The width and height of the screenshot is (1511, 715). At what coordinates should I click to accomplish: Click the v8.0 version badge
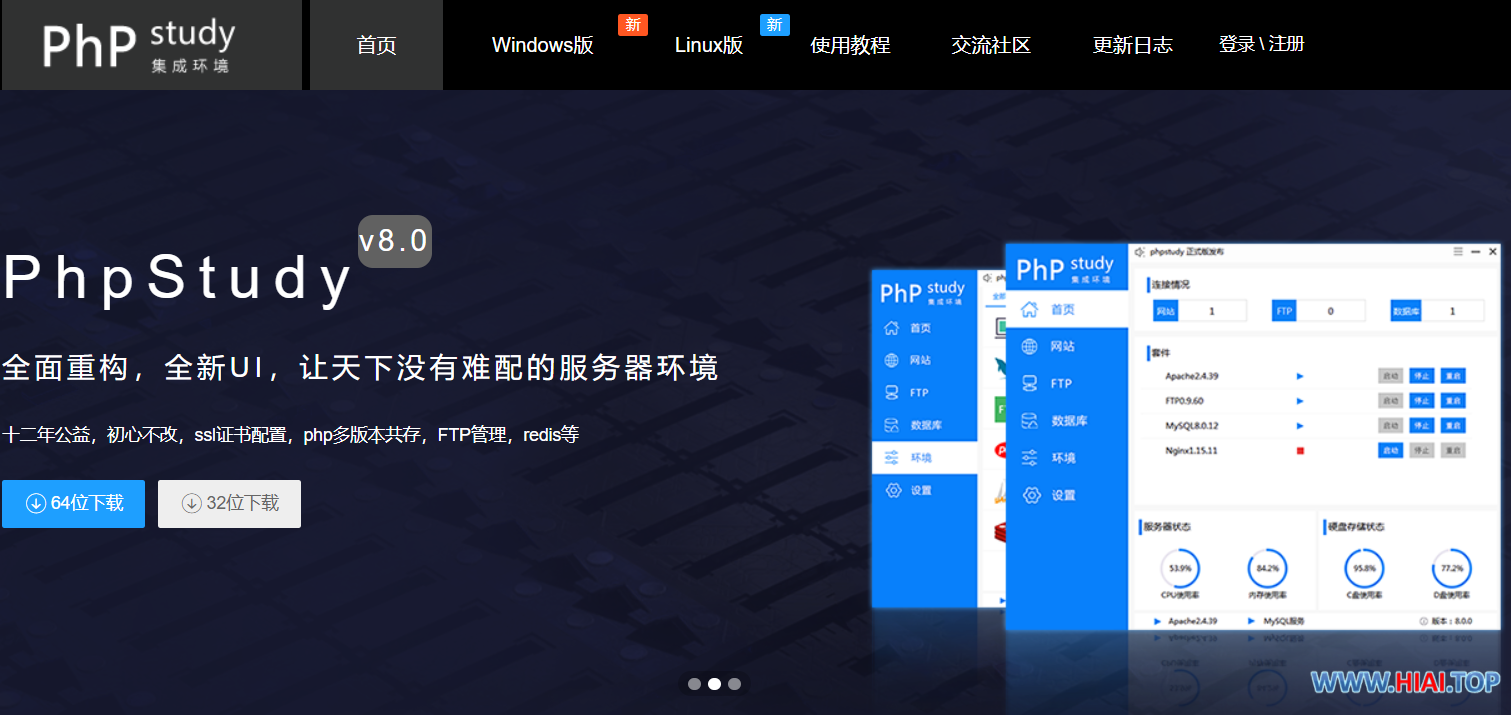point(395,241)
